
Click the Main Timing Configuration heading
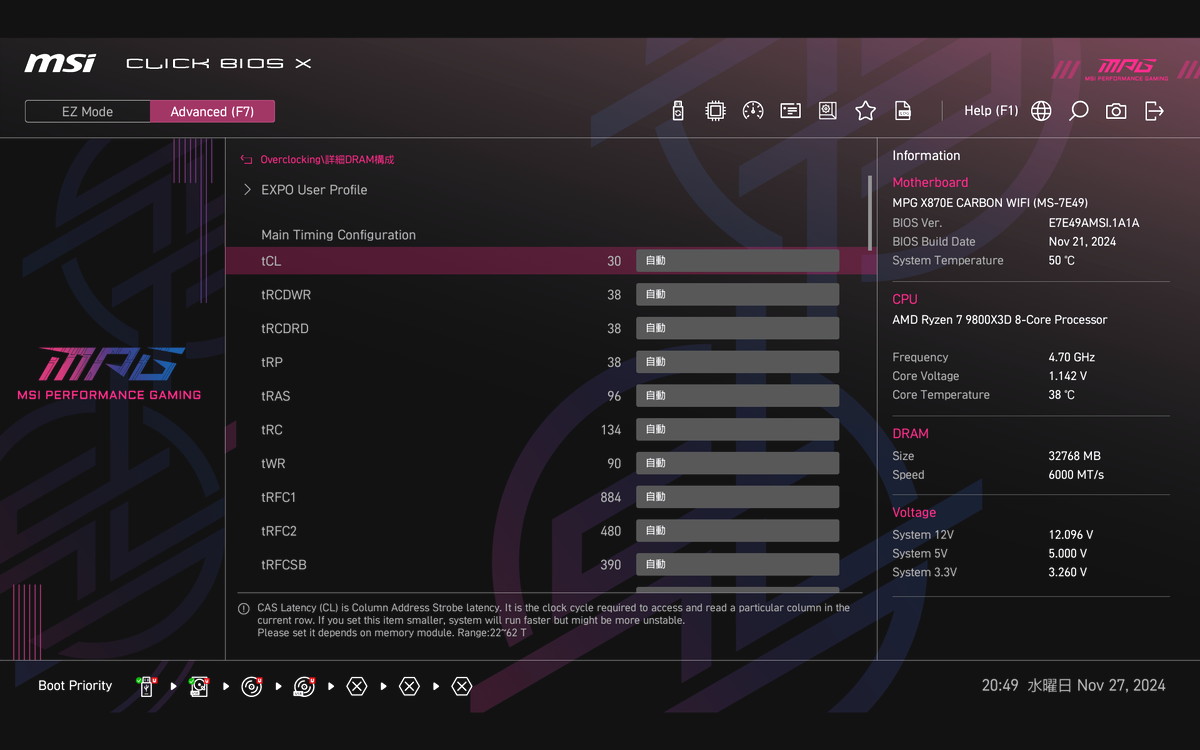[x=338, y=235]
